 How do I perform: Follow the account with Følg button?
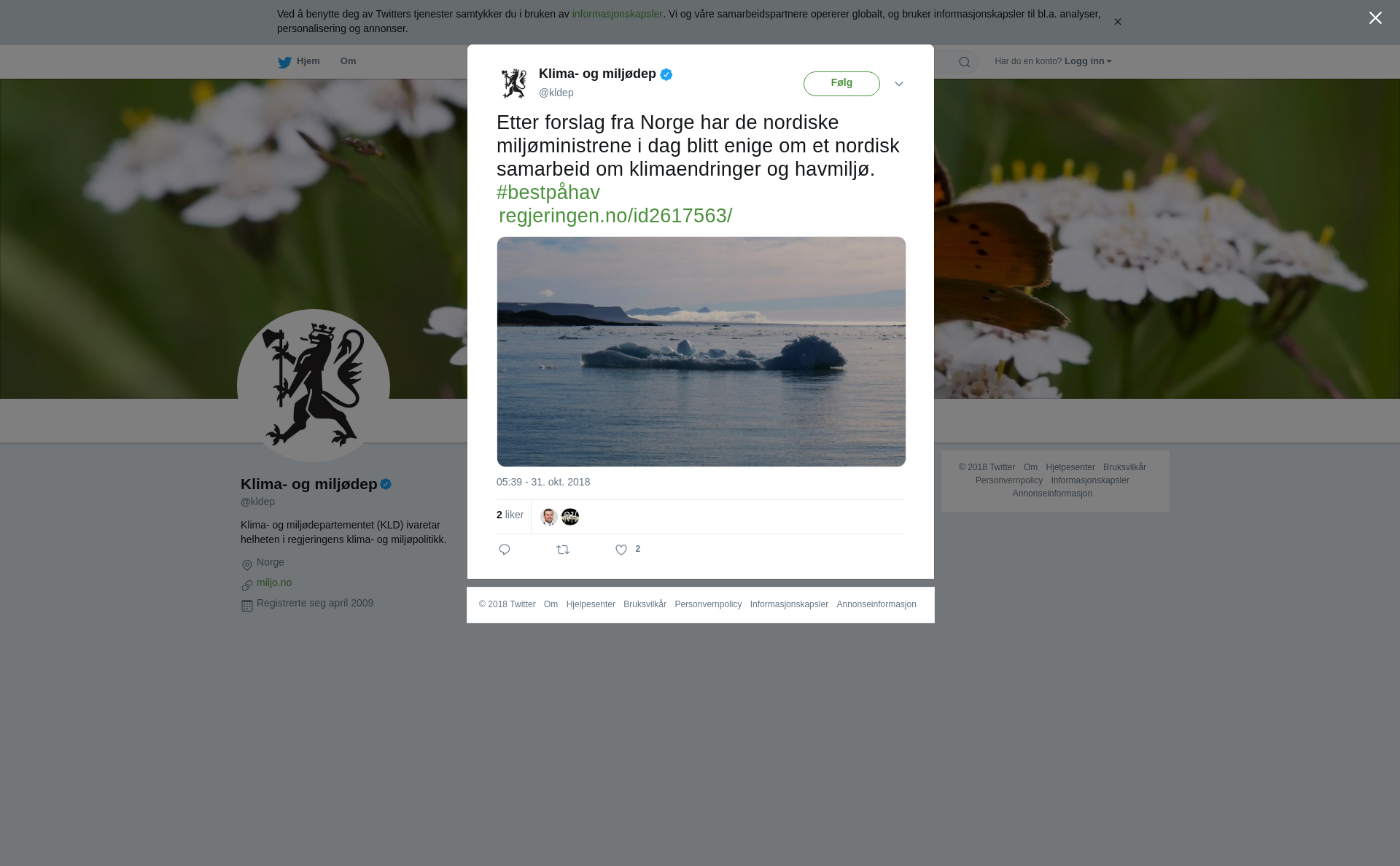pos(841,84)
